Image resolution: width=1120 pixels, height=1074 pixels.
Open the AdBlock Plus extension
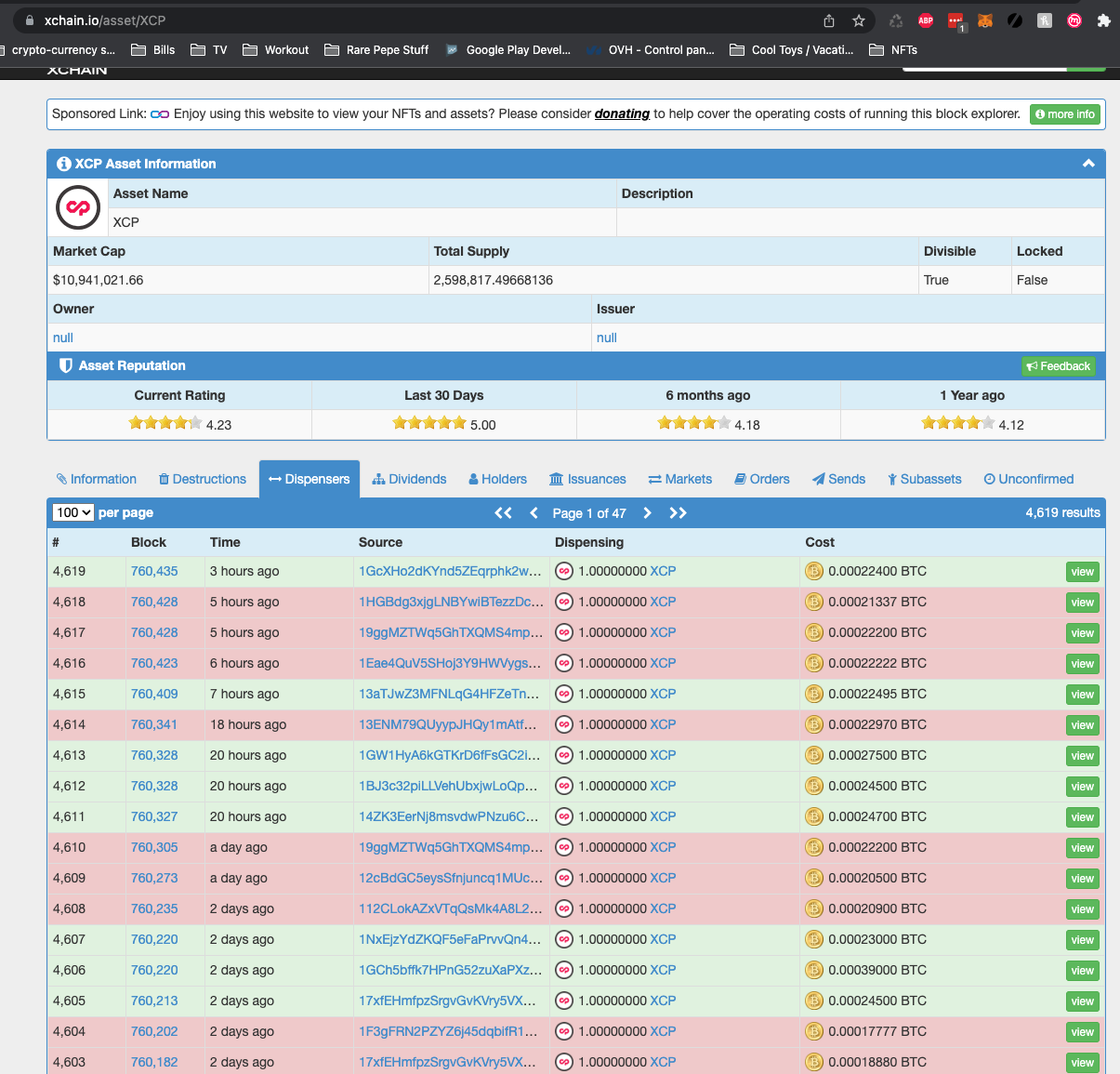pyautogui.click(x=926, y=20)
